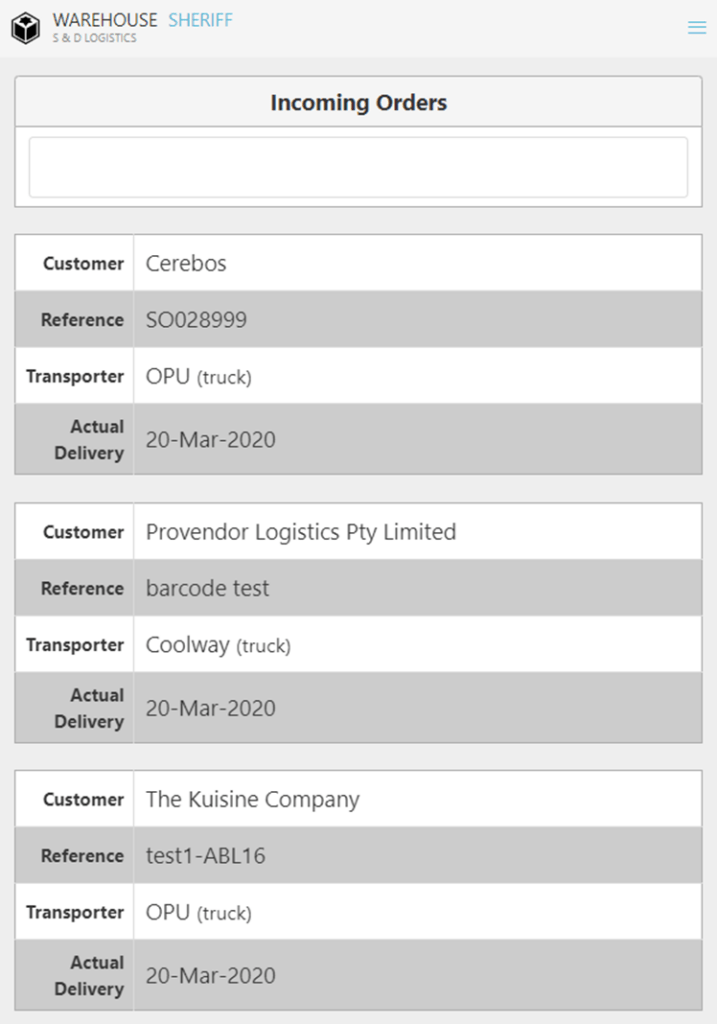717x1024 pixels.
Task: Select the Cerebos order delivery date
Action: (x=210, y=440)
